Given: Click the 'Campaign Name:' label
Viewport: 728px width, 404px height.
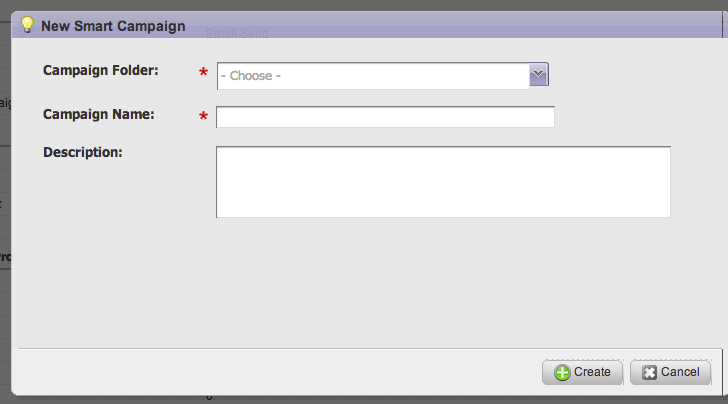Looking at the screenshot, I should (98, 114).
